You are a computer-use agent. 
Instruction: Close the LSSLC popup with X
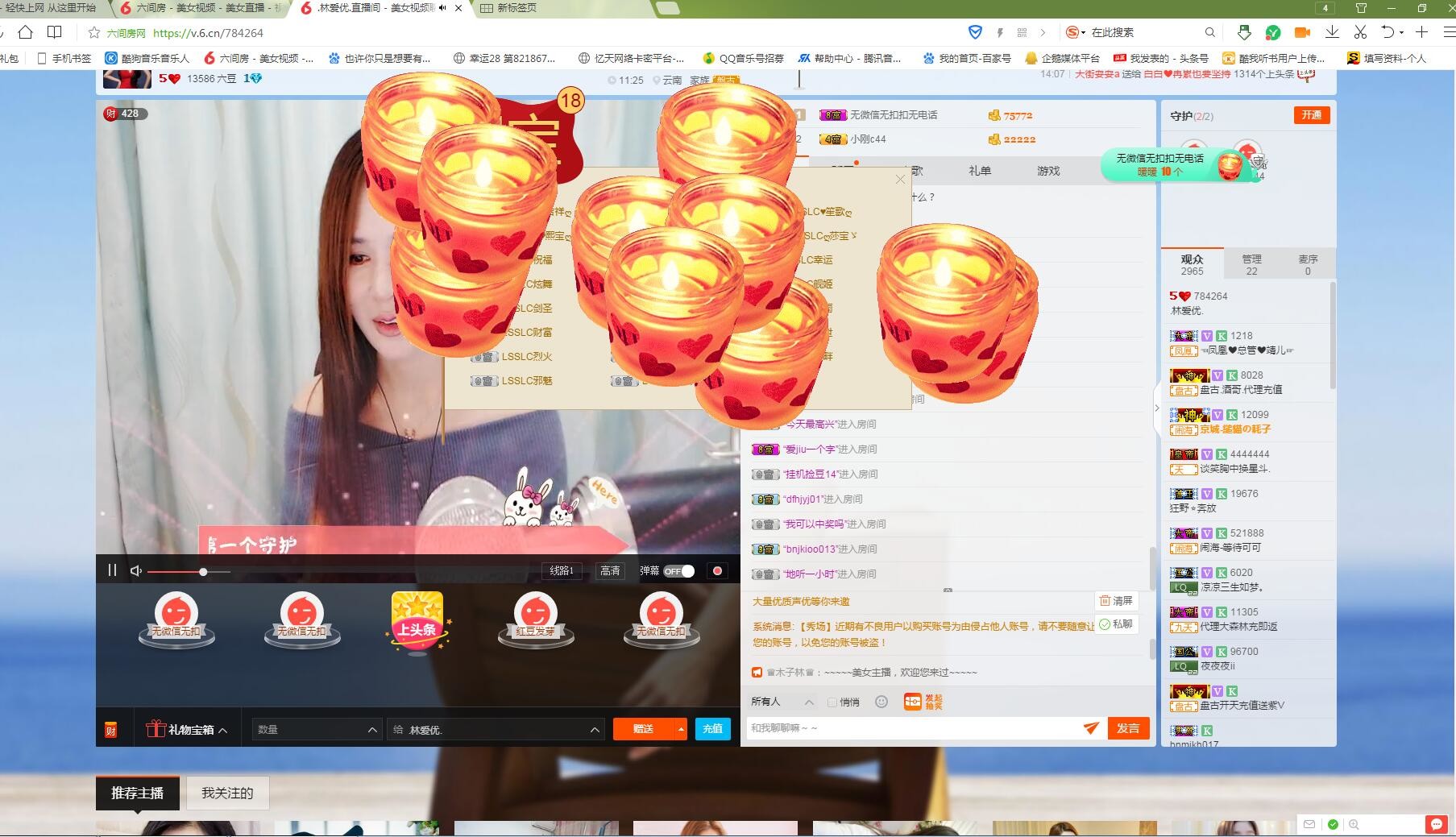click(x=900, y=179)
